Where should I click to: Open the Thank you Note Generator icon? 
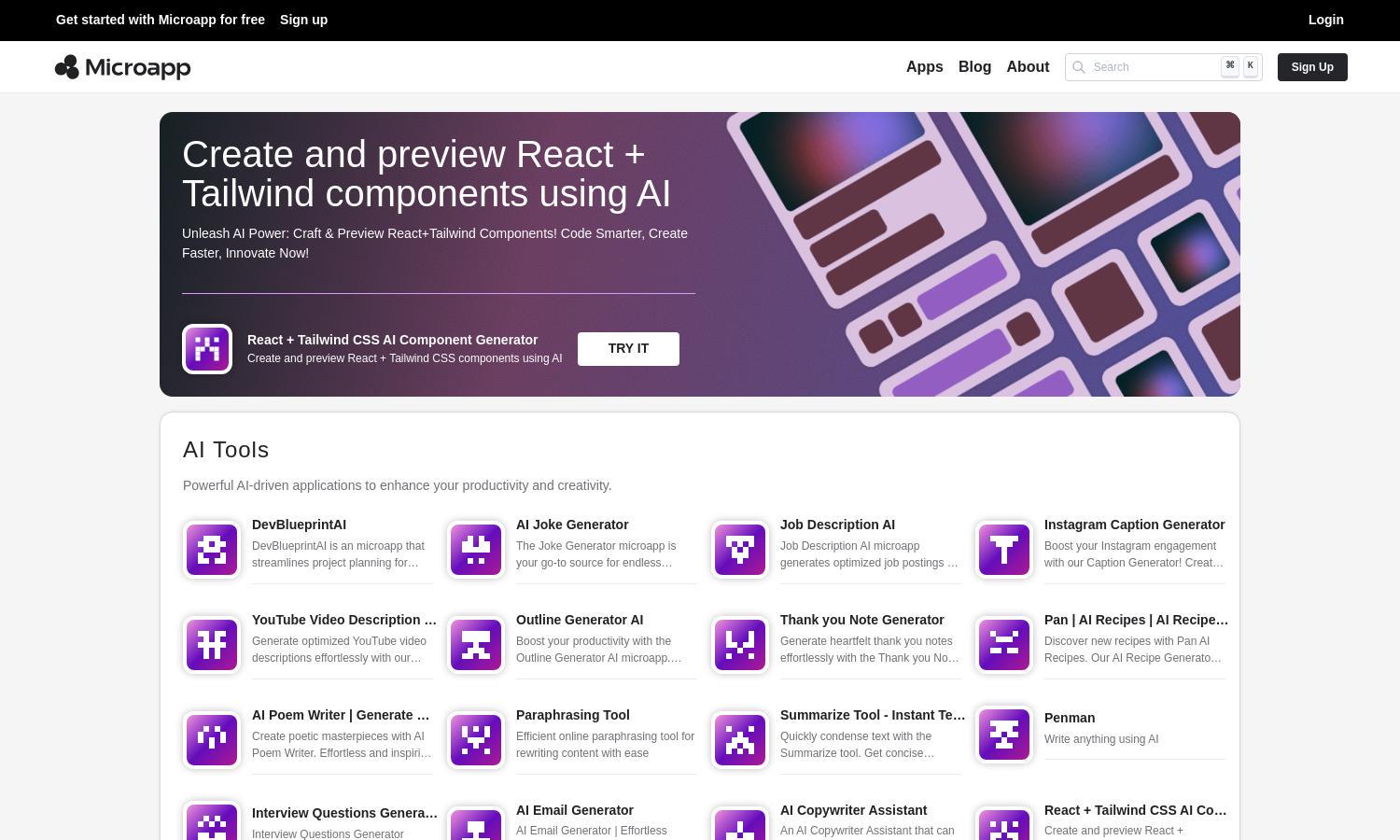tap(740, 644)
